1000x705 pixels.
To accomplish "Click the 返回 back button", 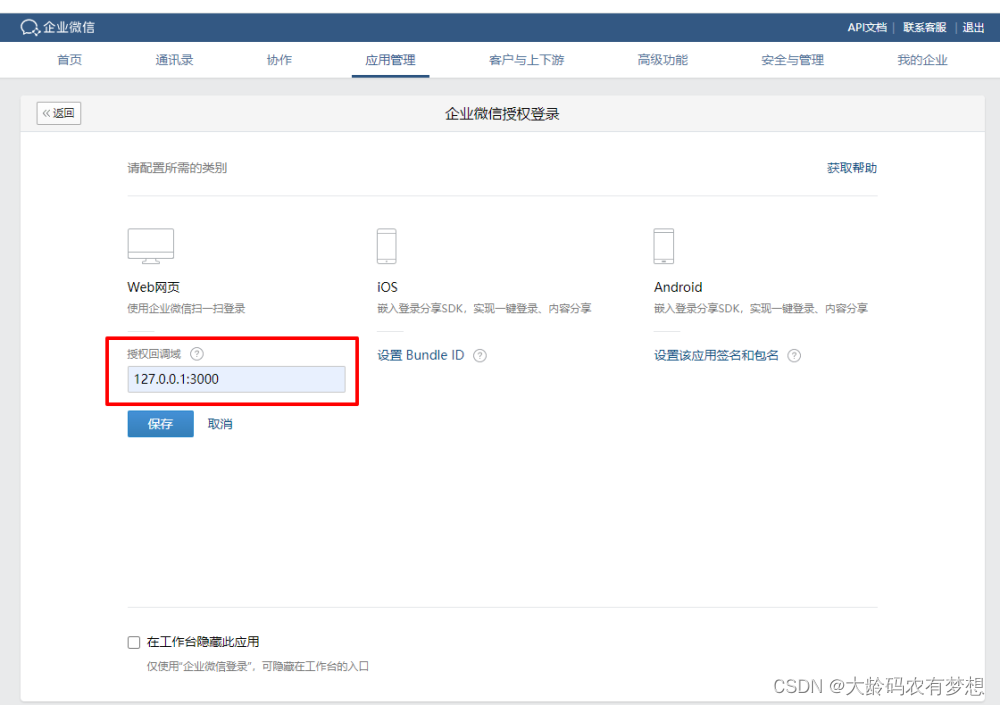I will [x=59, y=113].
